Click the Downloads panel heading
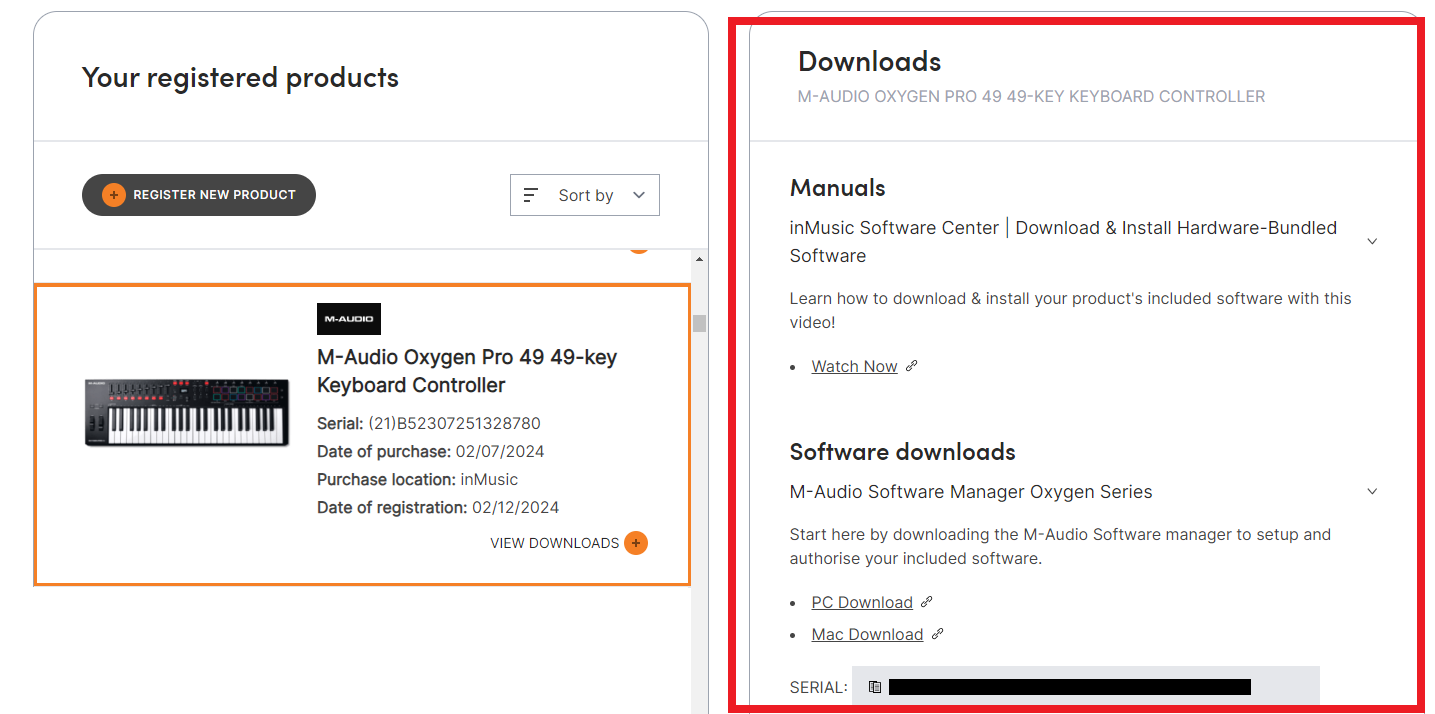This screenshot has height=714, width=1435. (x=869, y=61)
